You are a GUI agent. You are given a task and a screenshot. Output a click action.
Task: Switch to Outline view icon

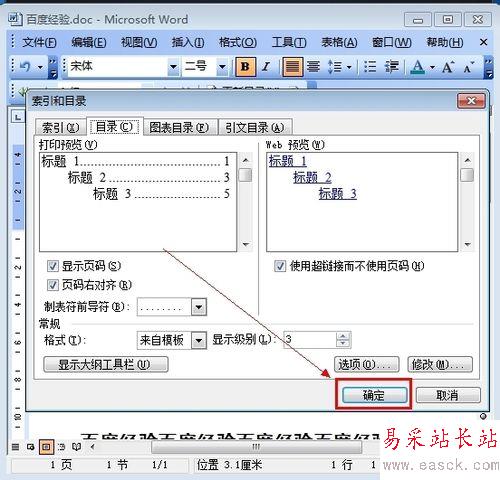point(62,447)
